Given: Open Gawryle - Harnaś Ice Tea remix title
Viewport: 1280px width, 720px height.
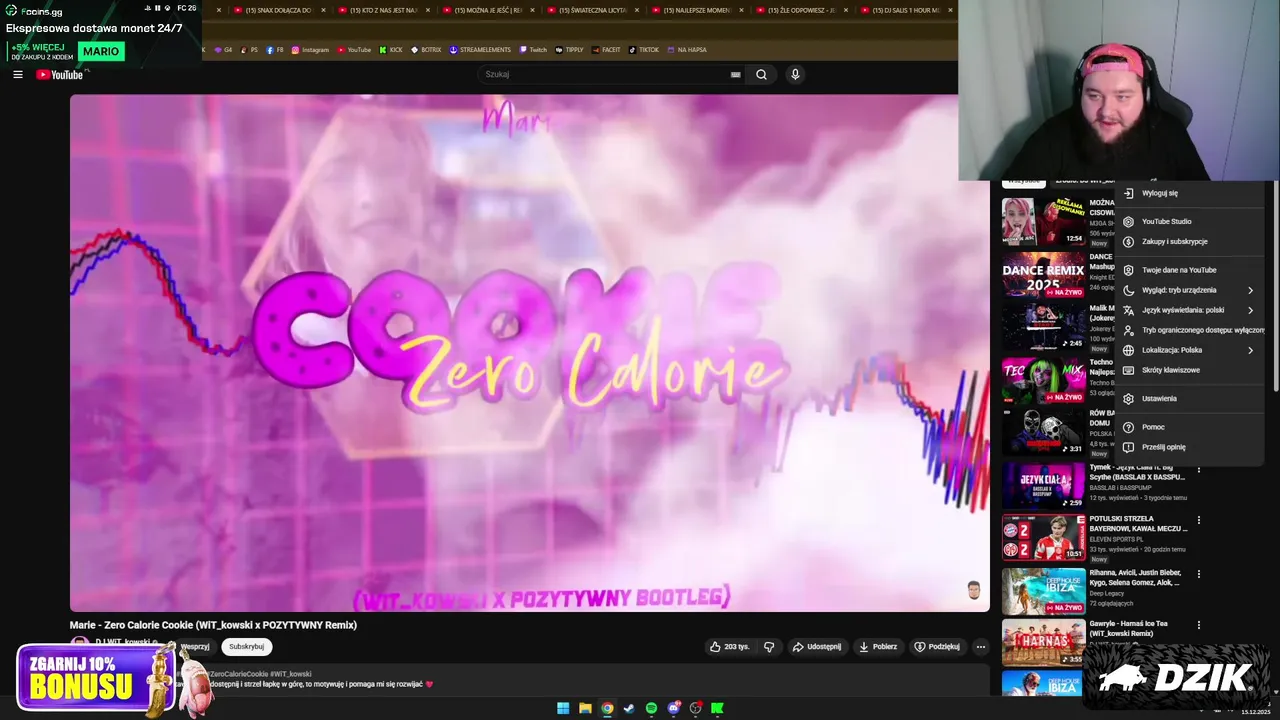Looking at the screenshot, I should (x=1129, y=628).
